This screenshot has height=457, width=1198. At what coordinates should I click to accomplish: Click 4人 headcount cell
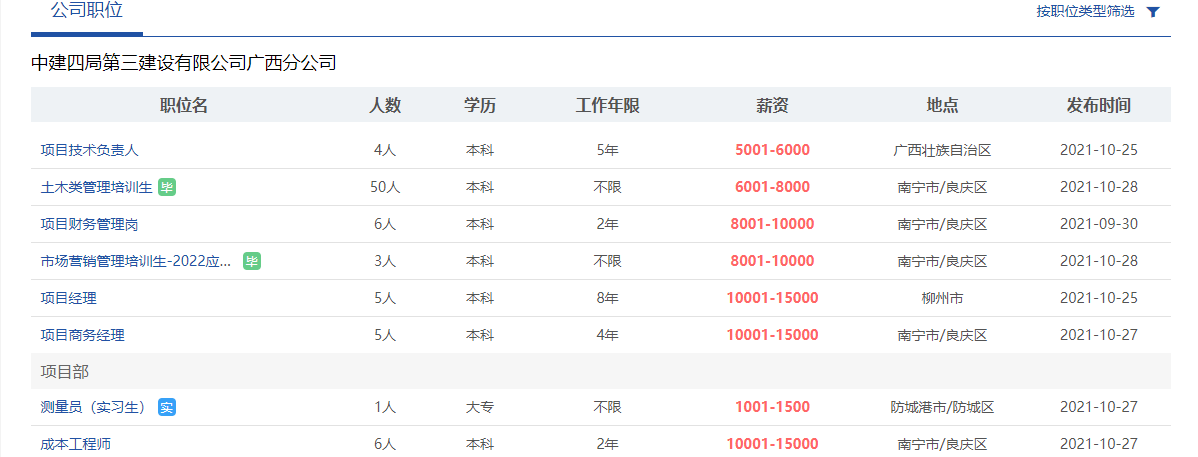pyautogui.click(x=385, y=151)
